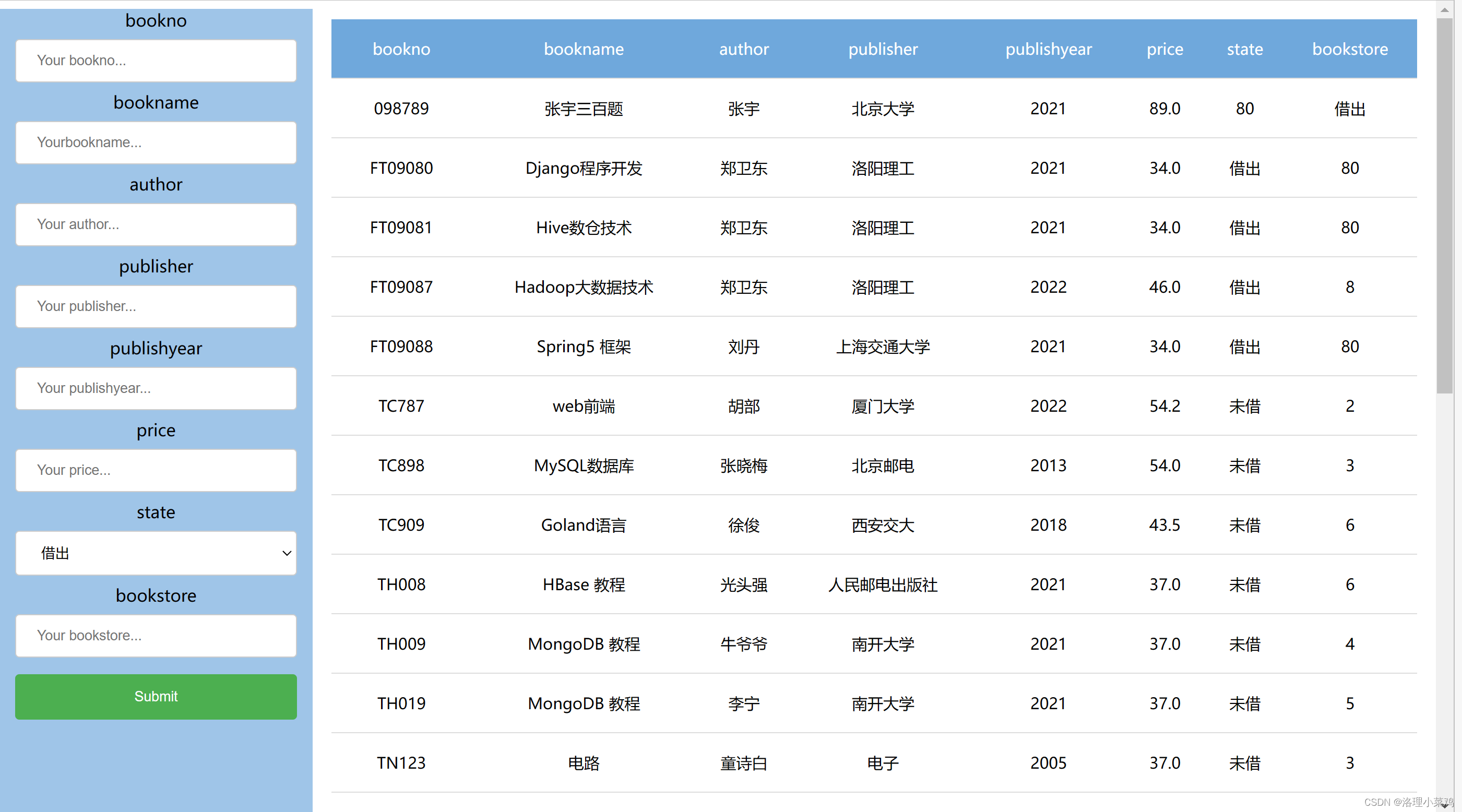
Task: Select the author column header
Action: tap(743, 49)
